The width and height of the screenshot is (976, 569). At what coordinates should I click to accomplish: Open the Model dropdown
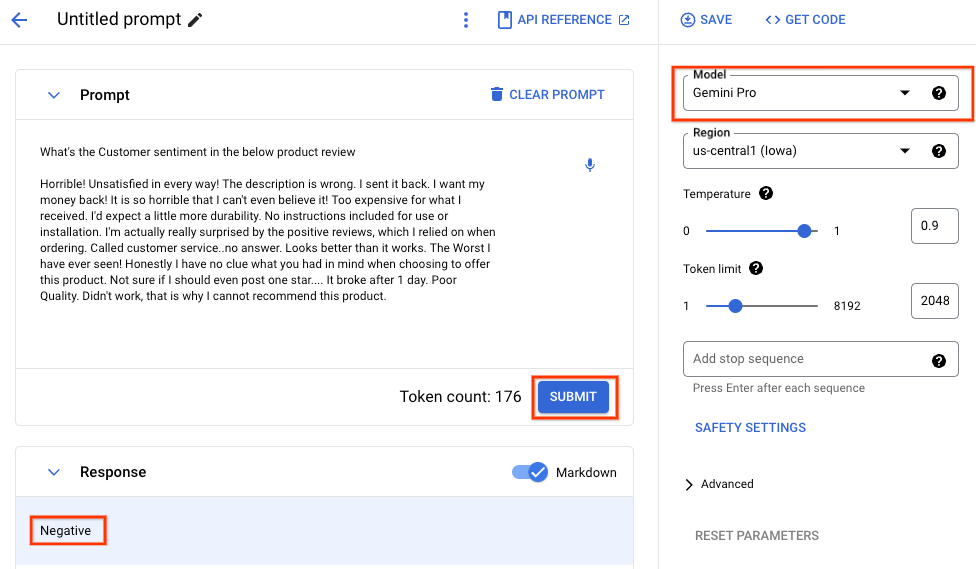tap(800, 93)
